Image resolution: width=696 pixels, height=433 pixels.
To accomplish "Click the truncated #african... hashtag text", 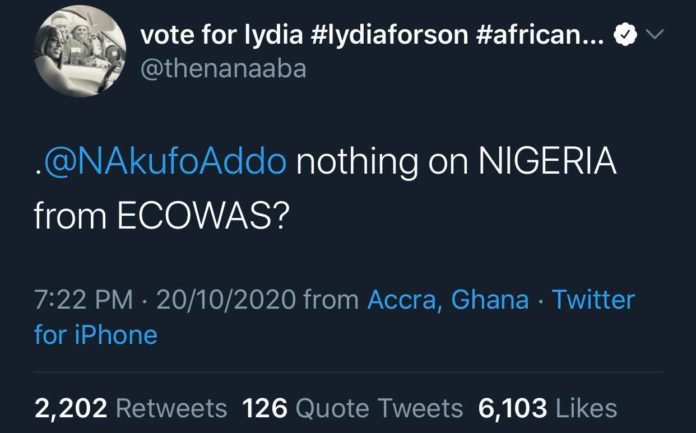I will [x=540, y=35].
